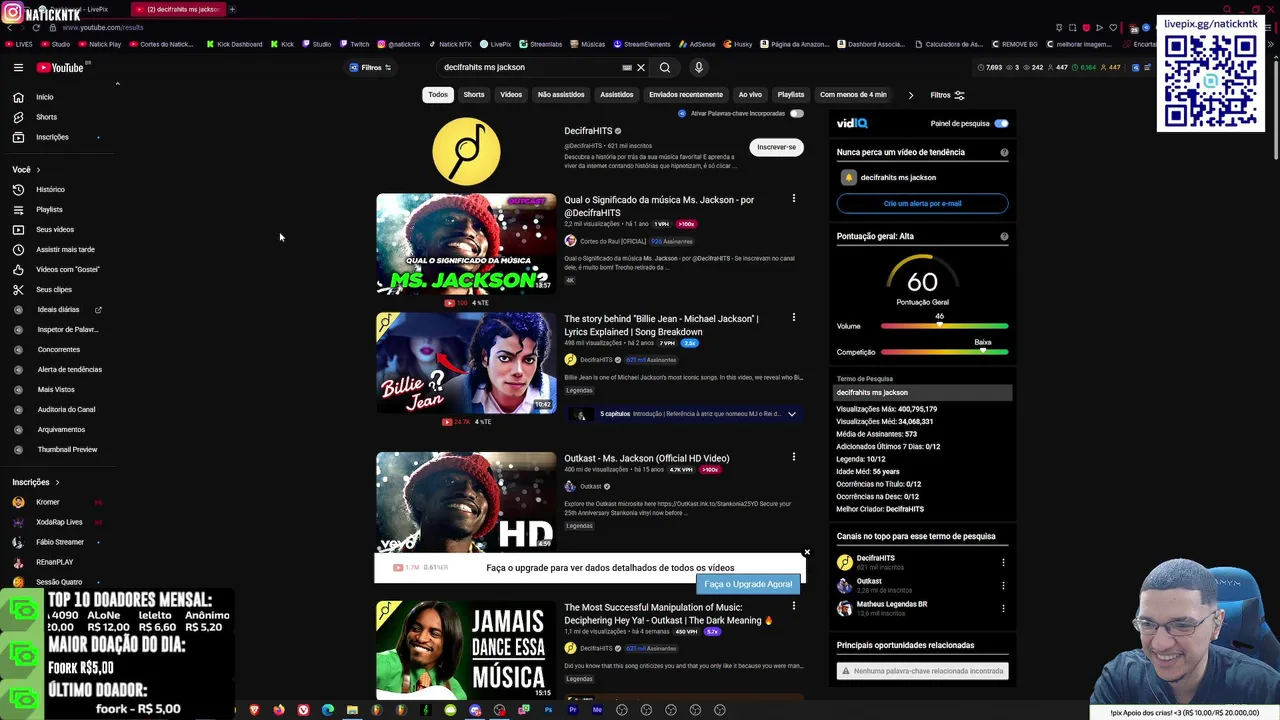
Task: Open the YouTube hamburger guide menu
Action: click(18, 67)
